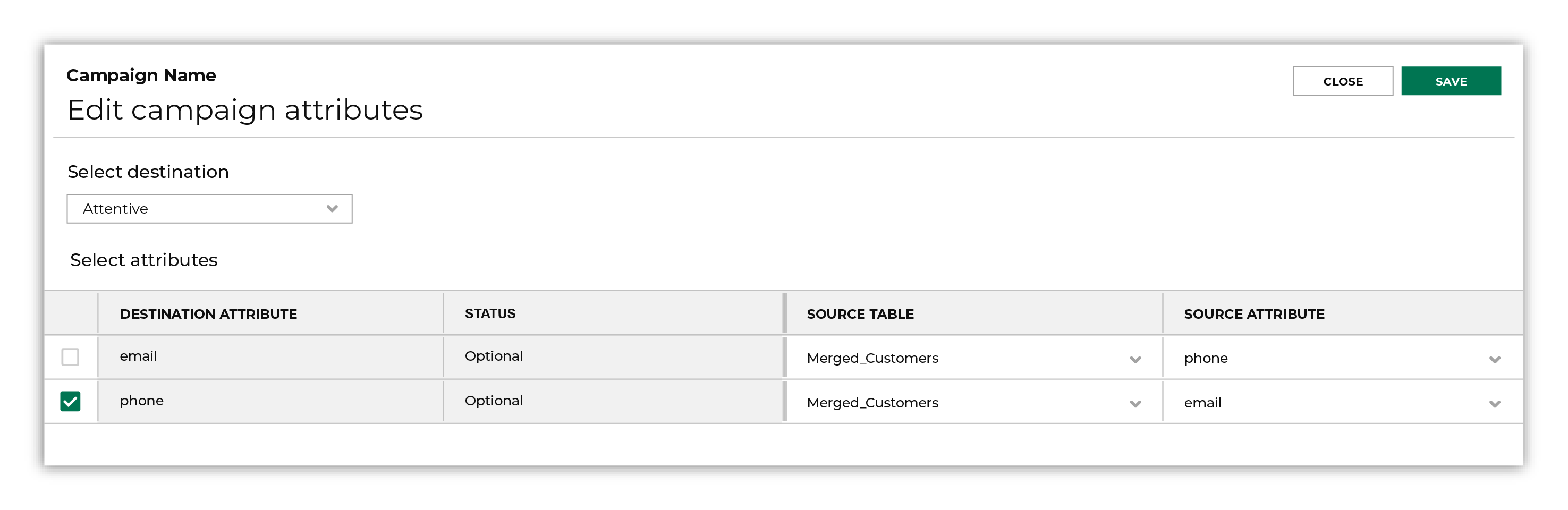The width and height of the screenshot is (1568, 510).
Task: Click the email destination attribute cell
Action: [x=270, y=356]
